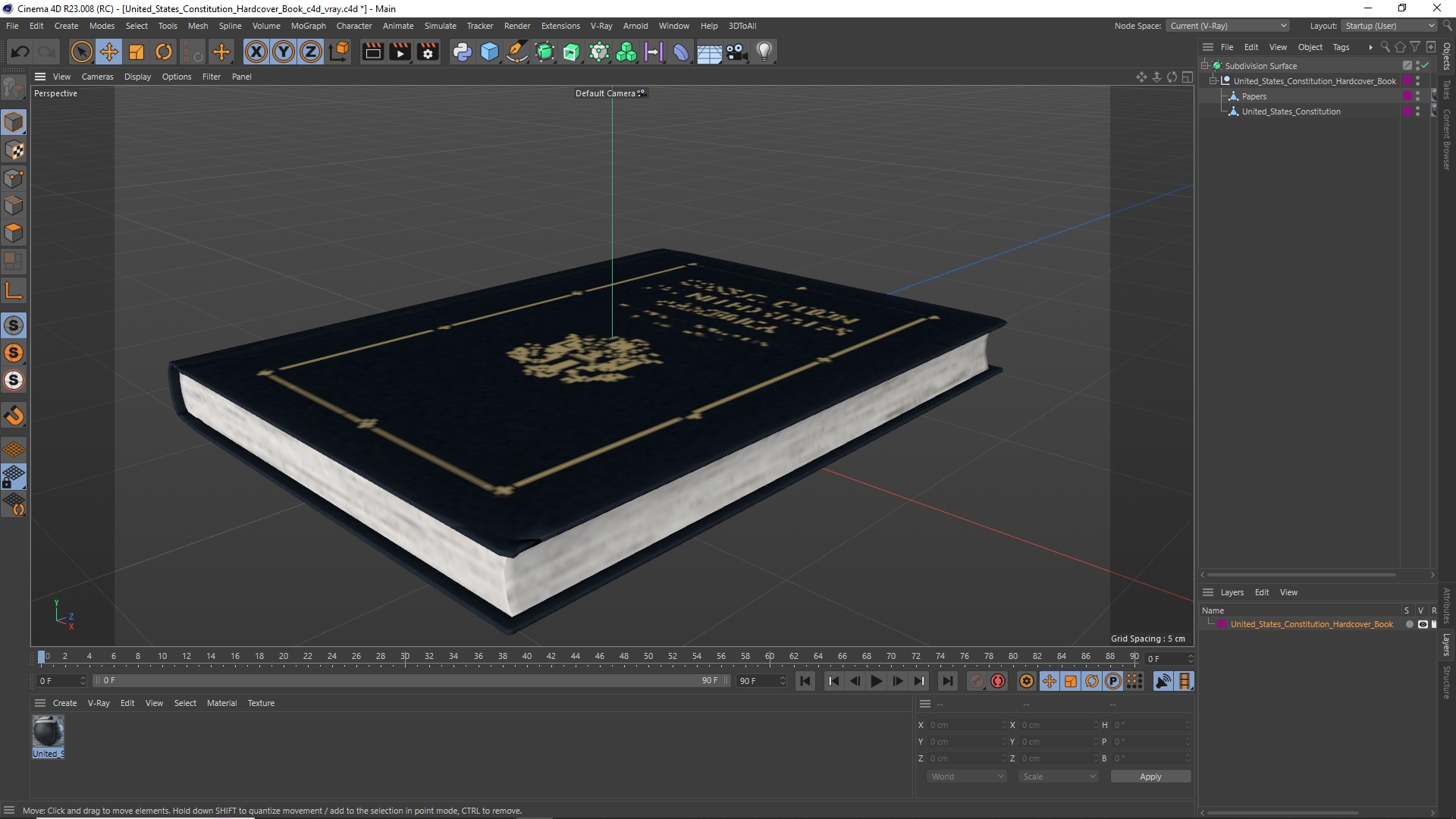
Task: Go to start of animation
Action: tap(805, 681)
